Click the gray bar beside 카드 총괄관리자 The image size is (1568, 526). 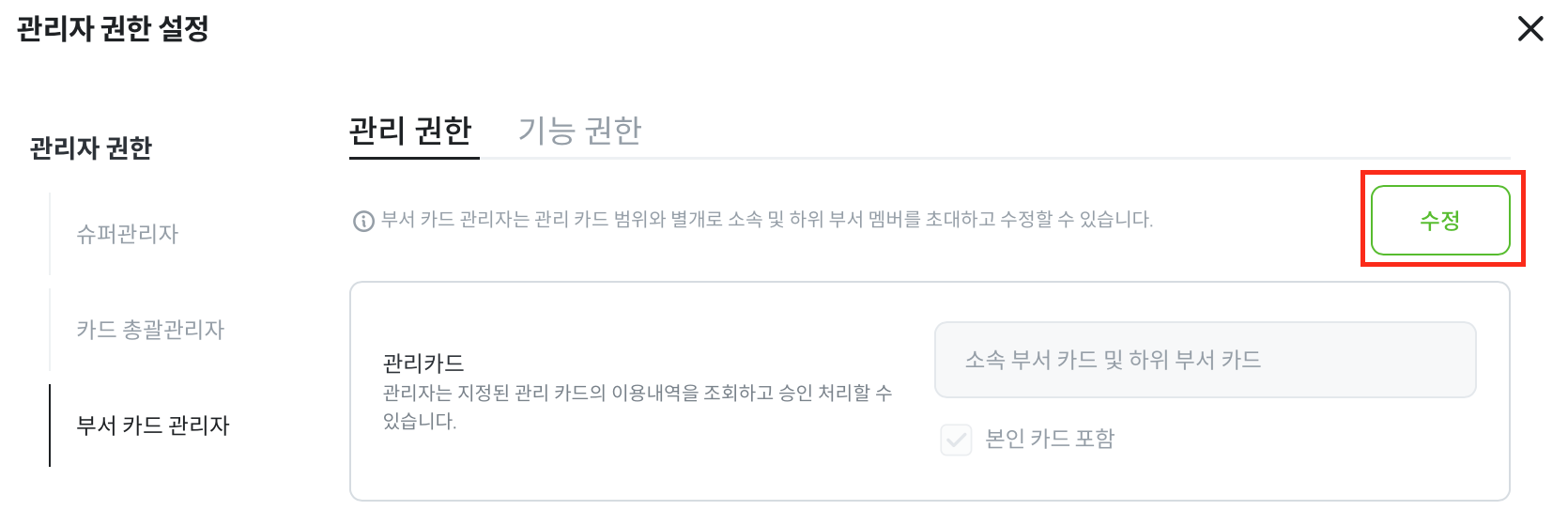coord(50,330)
